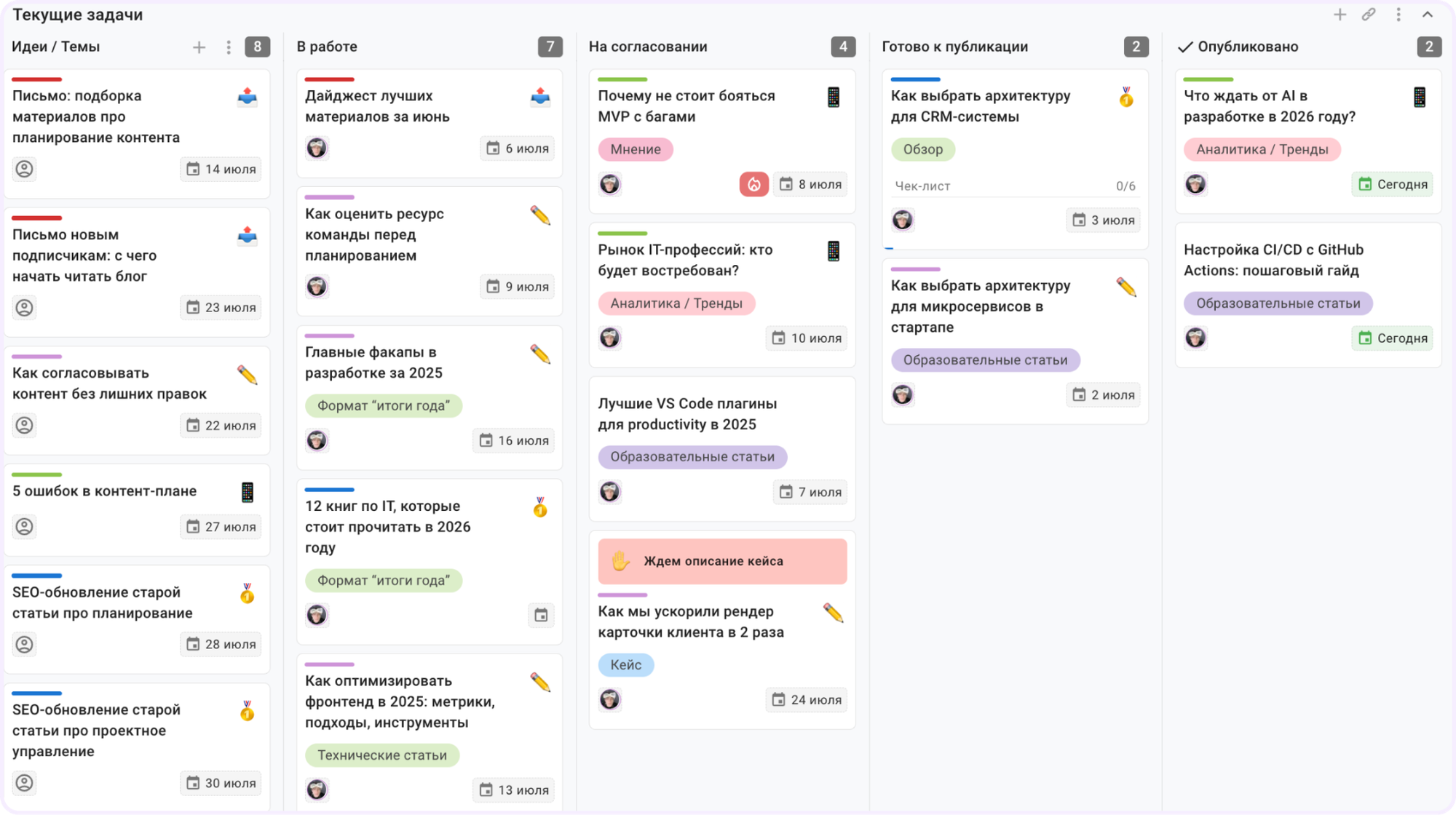Click phone icon on Рынок IT-профессий card
The width and height of the screenshot is (1456, 815).
click(834, 251)
